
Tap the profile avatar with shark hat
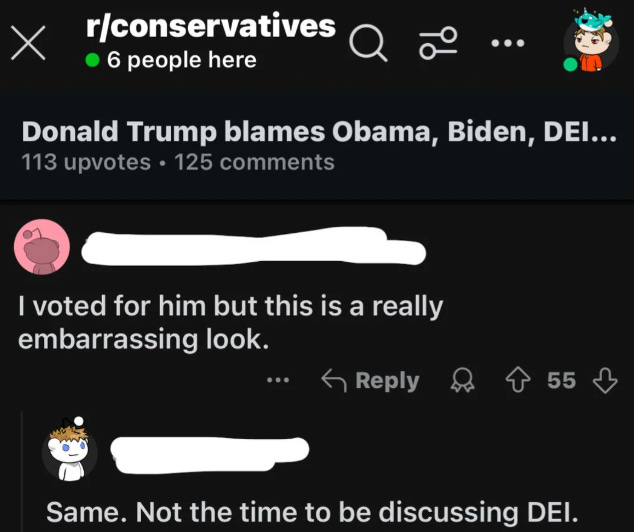pyautogui.click(x=591, y=42)
